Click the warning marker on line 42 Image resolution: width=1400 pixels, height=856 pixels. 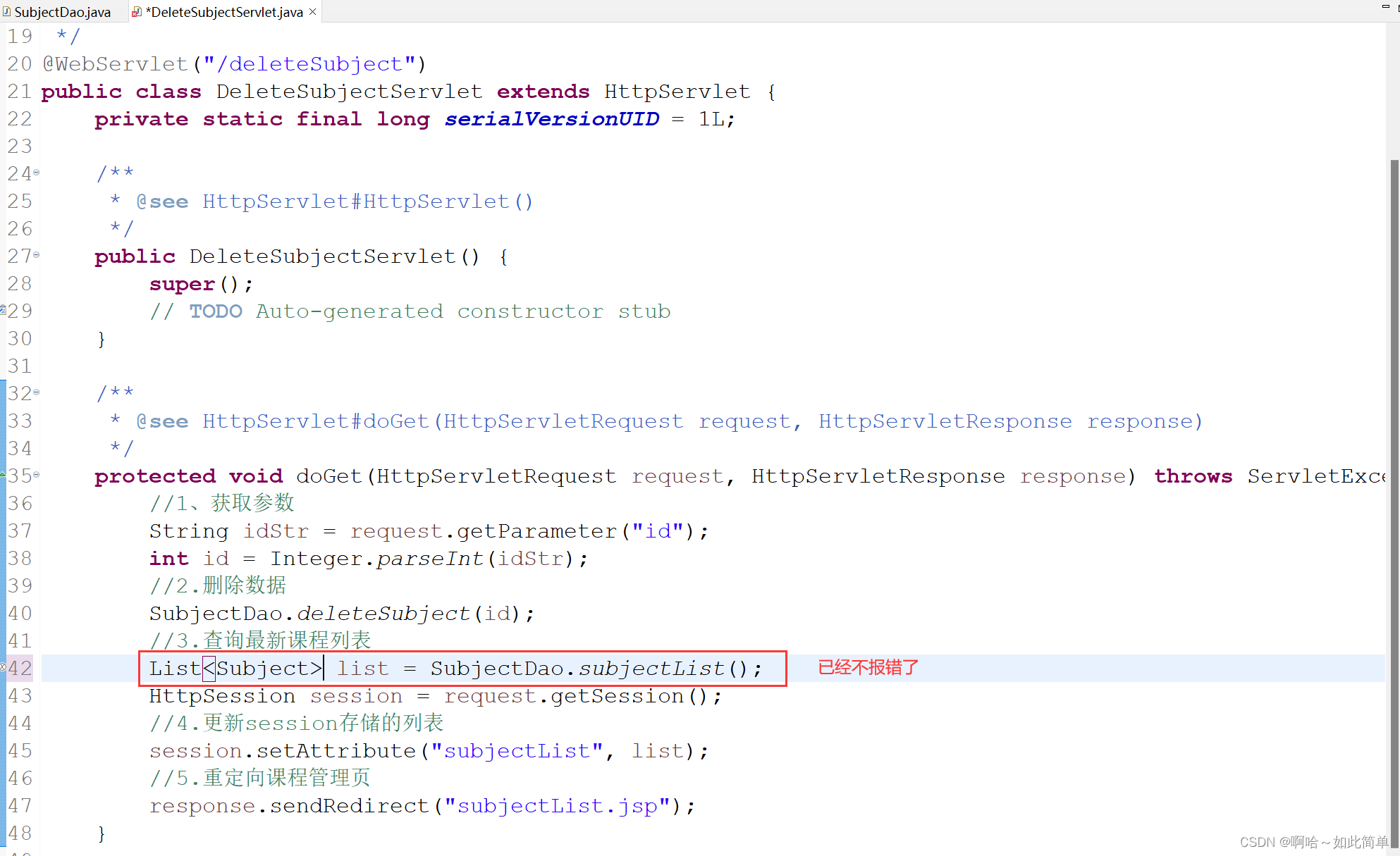point(3,668)
